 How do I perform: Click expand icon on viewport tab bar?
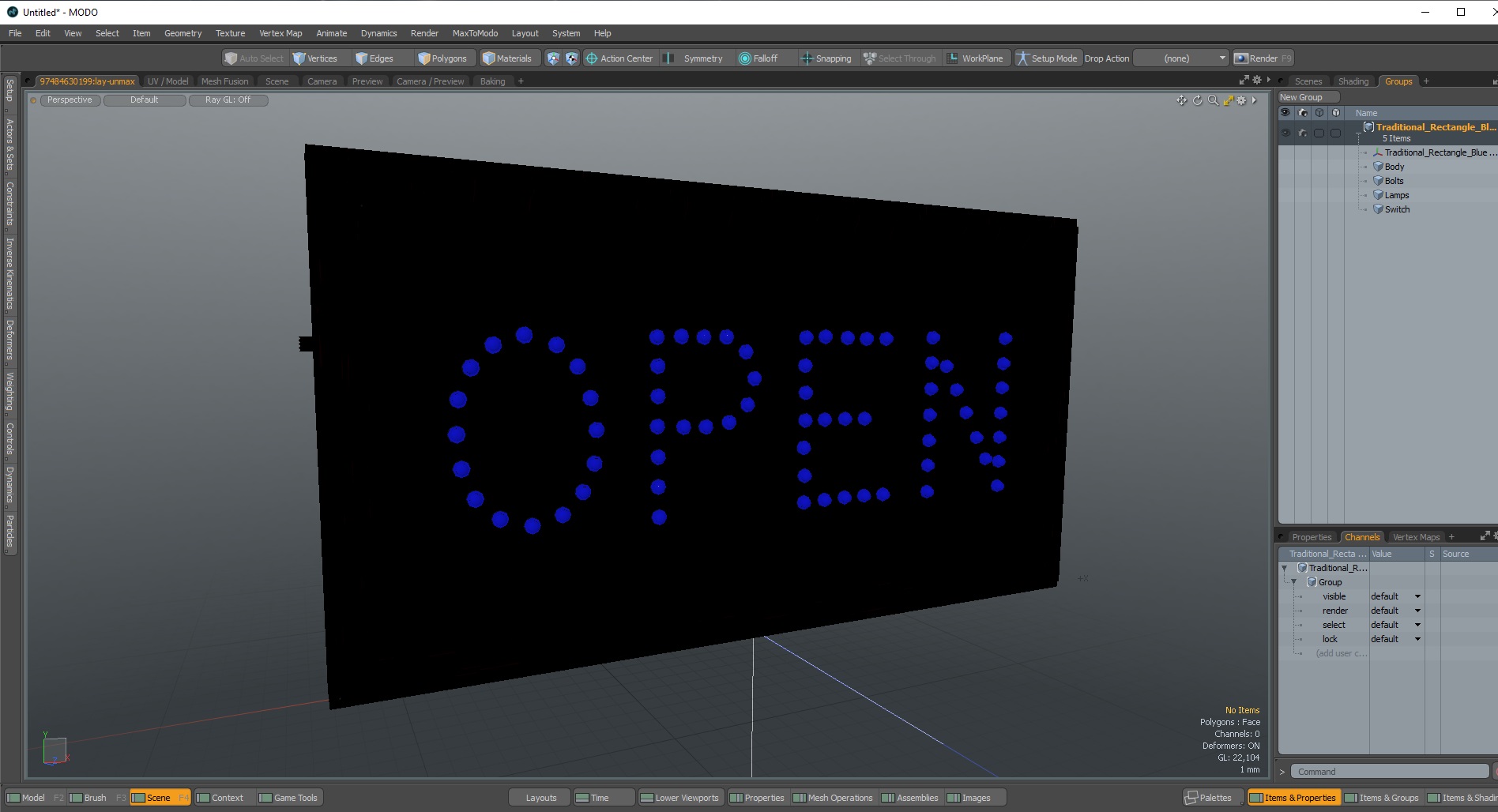click(x=1244, y=80)
